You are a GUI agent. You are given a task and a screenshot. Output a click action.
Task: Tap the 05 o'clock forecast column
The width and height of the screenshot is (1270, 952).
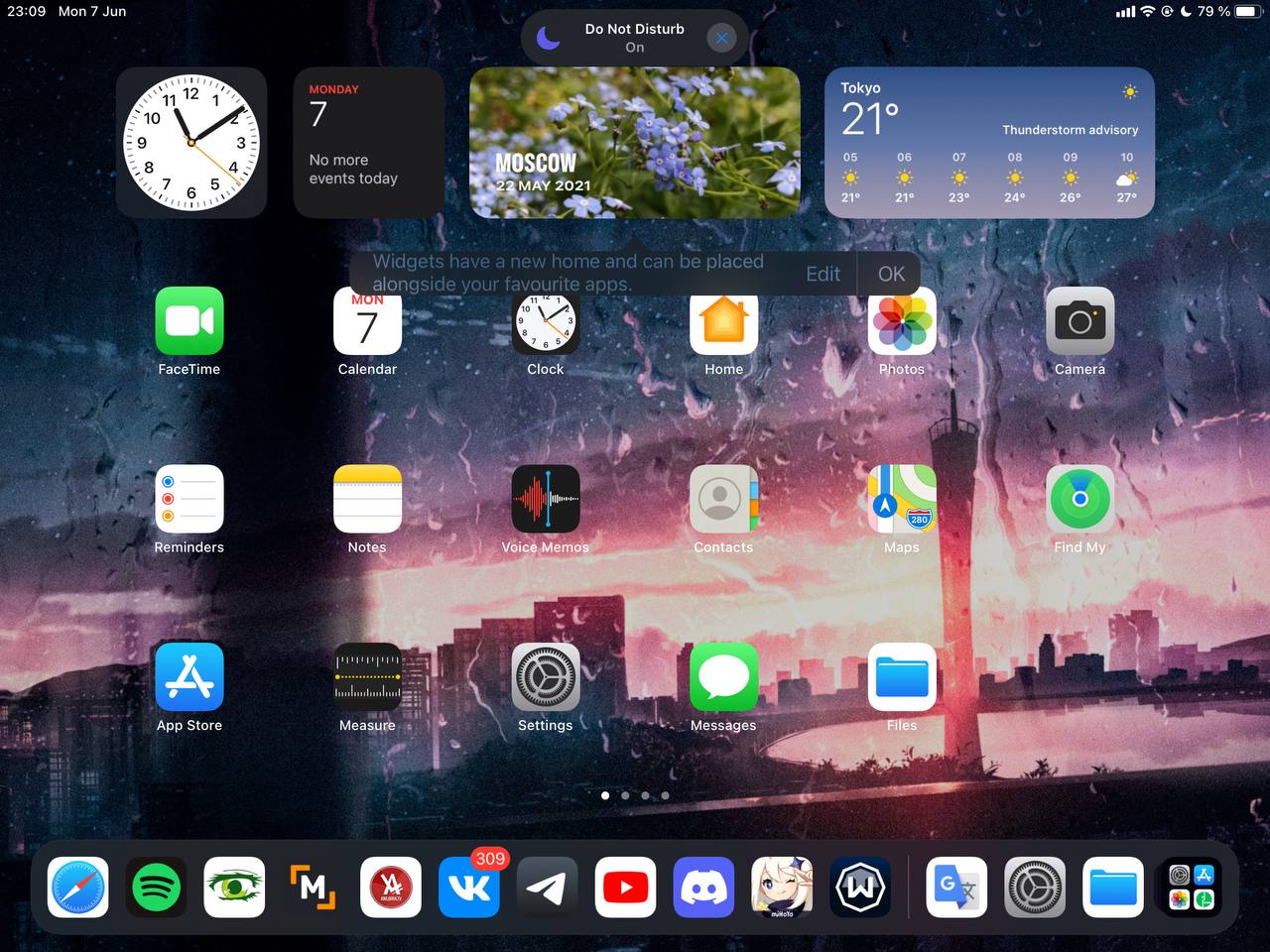pyautogui.click(x=850, y=178)
